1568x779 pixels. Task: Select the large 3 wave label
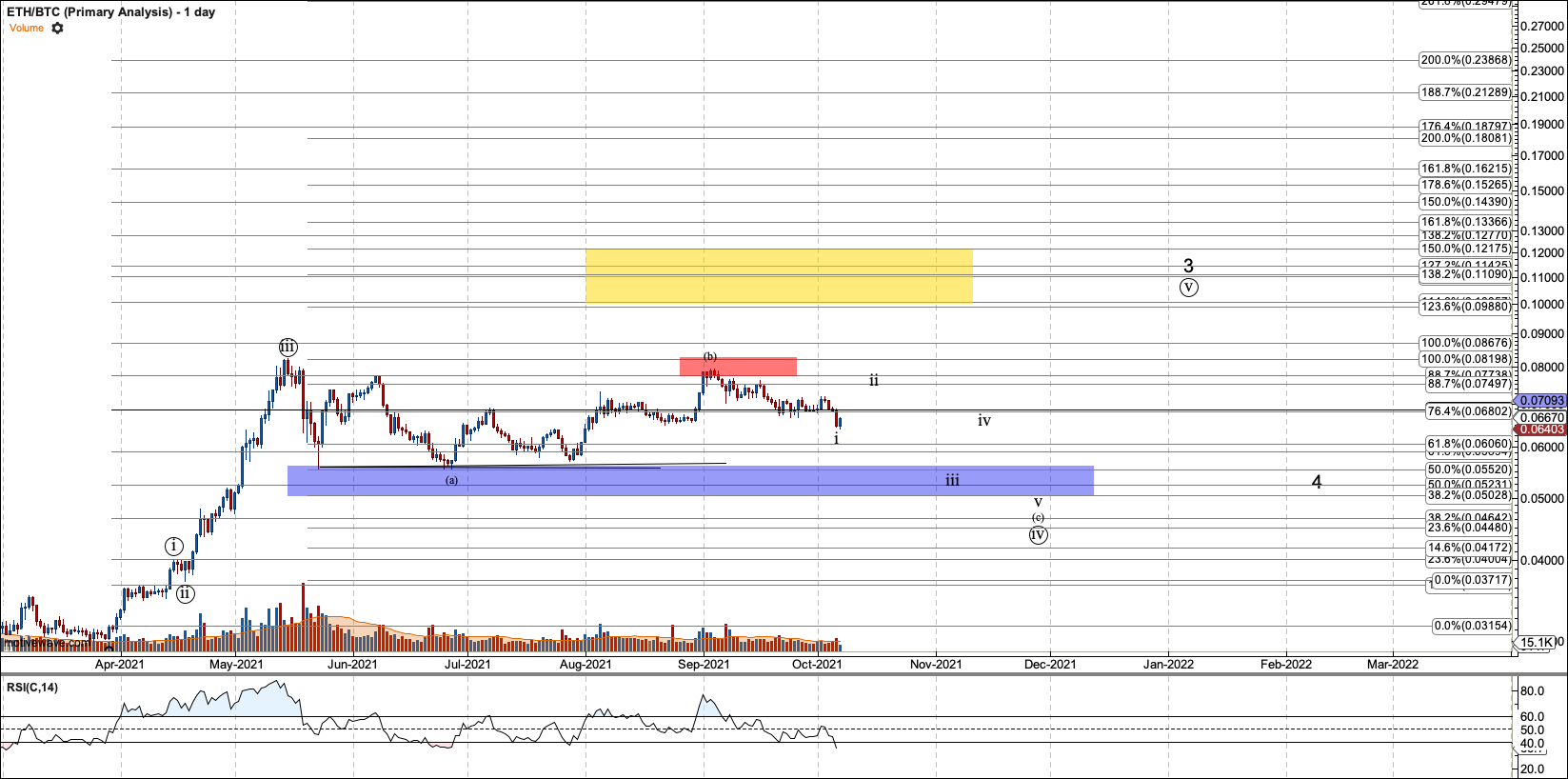click(x=1188, y=266)
